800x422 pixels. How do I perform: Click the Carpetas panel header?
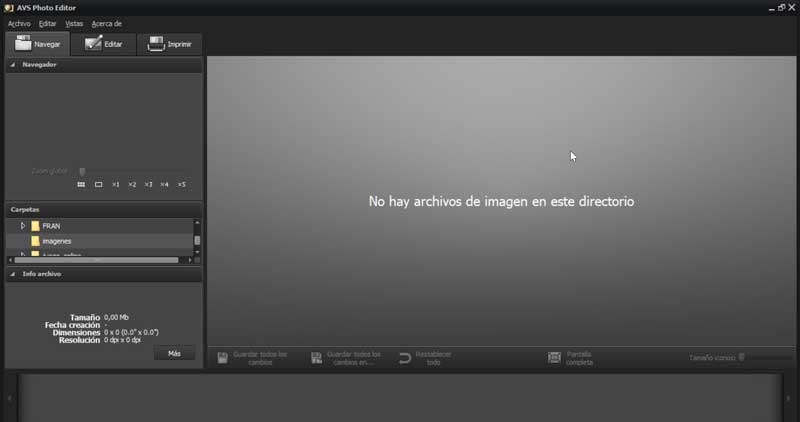[104, 210]
